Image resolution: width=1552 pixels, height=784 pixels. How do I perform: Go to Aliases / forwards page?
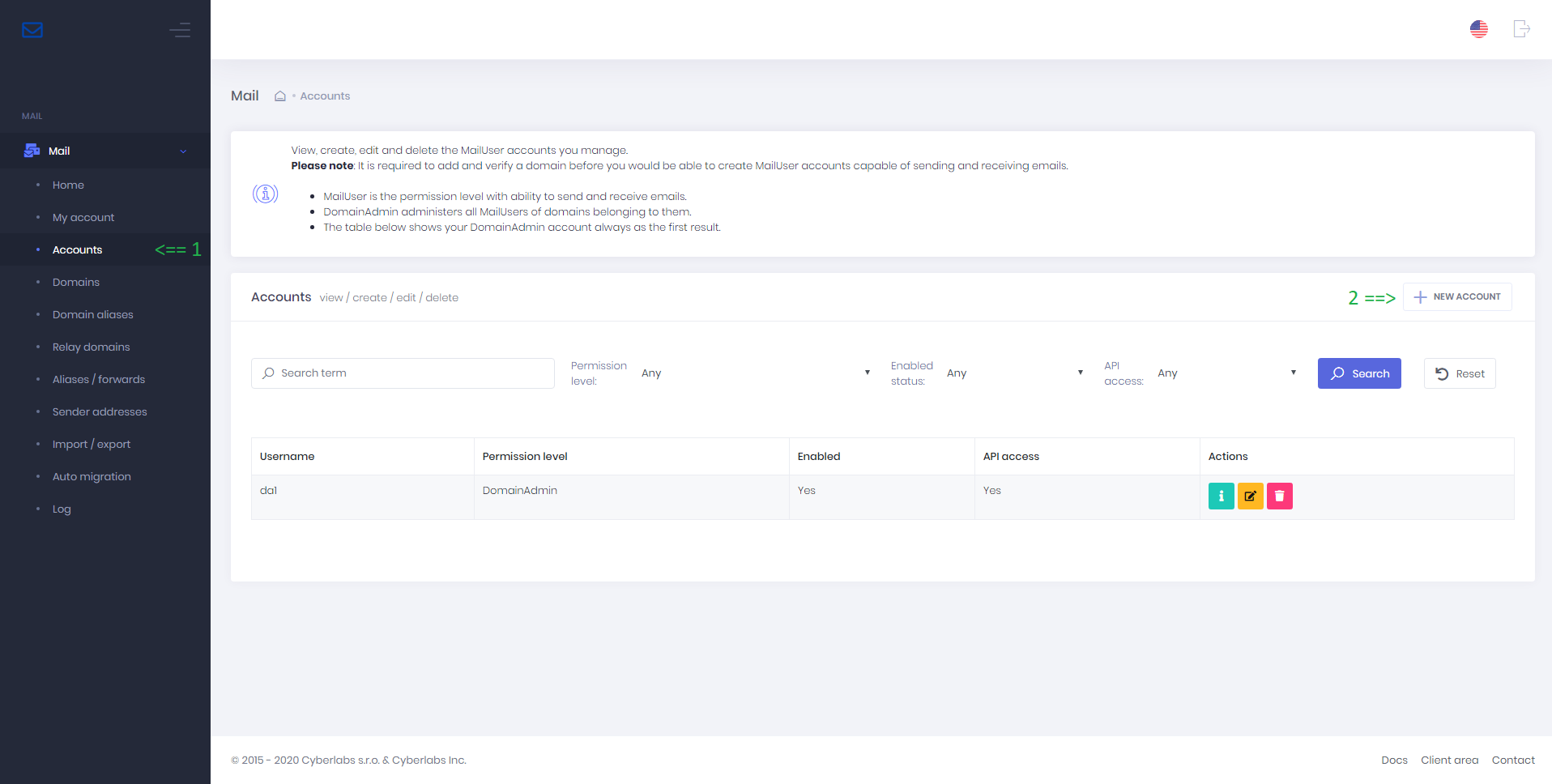tap(99, 379)
